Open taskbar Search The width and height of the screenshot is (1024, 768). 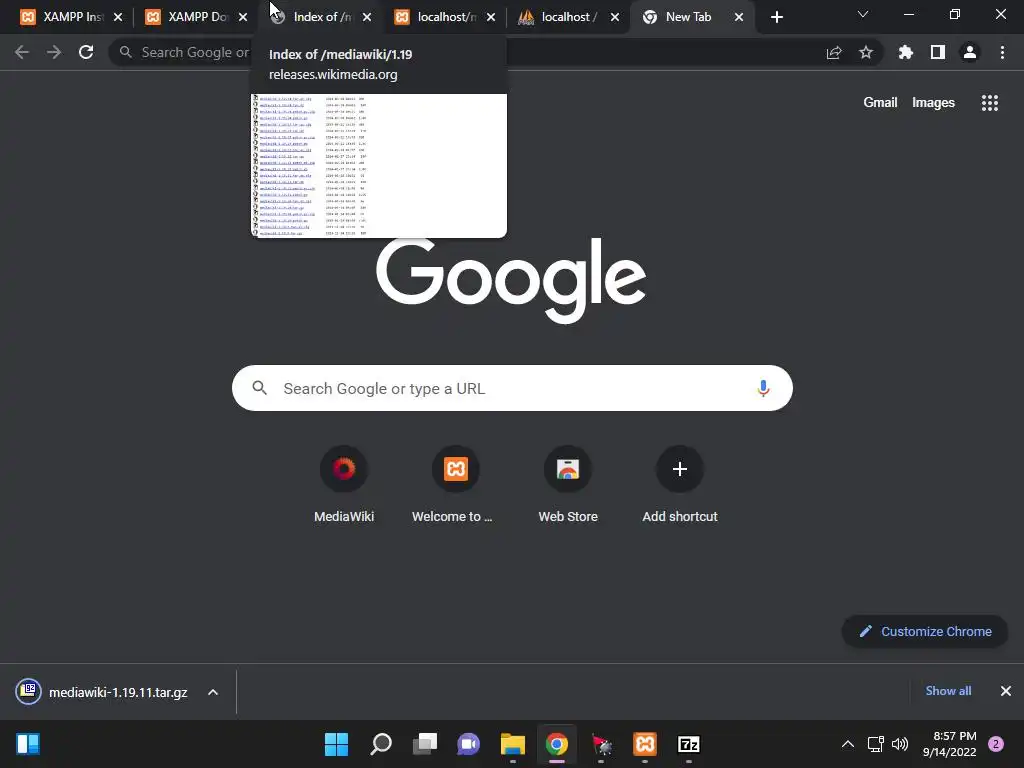click(381, 744)
